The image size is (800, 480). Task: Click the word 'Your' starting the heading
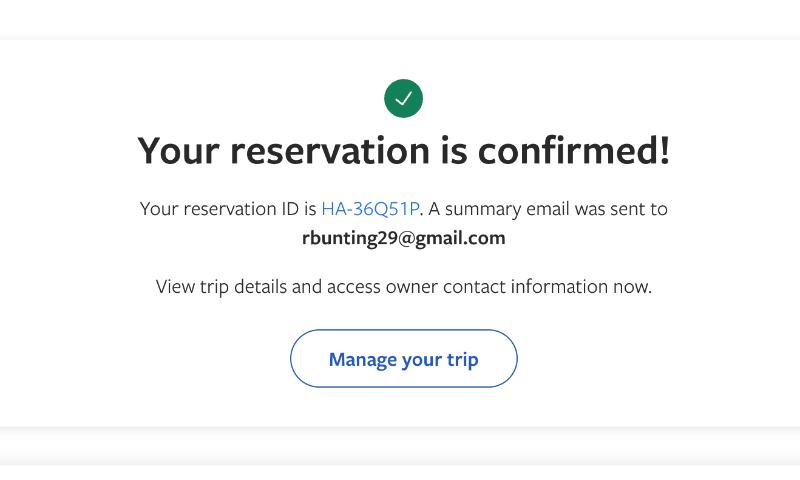[177, 151]
